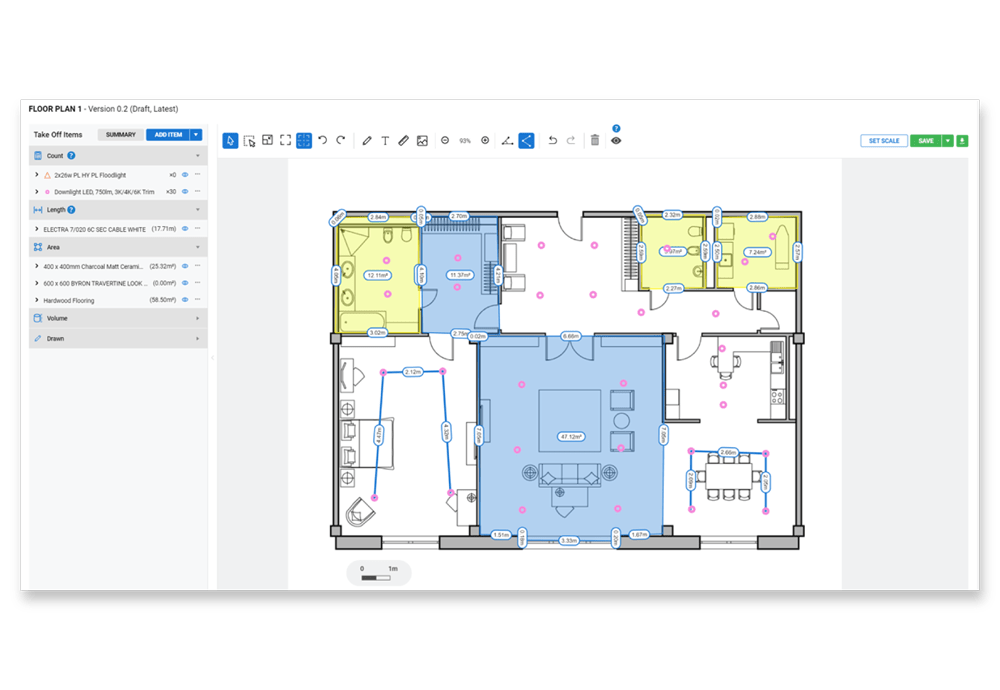Expand the Volume section
The height and width of the screenshot is (690, 1000).
tap(119, 318)
